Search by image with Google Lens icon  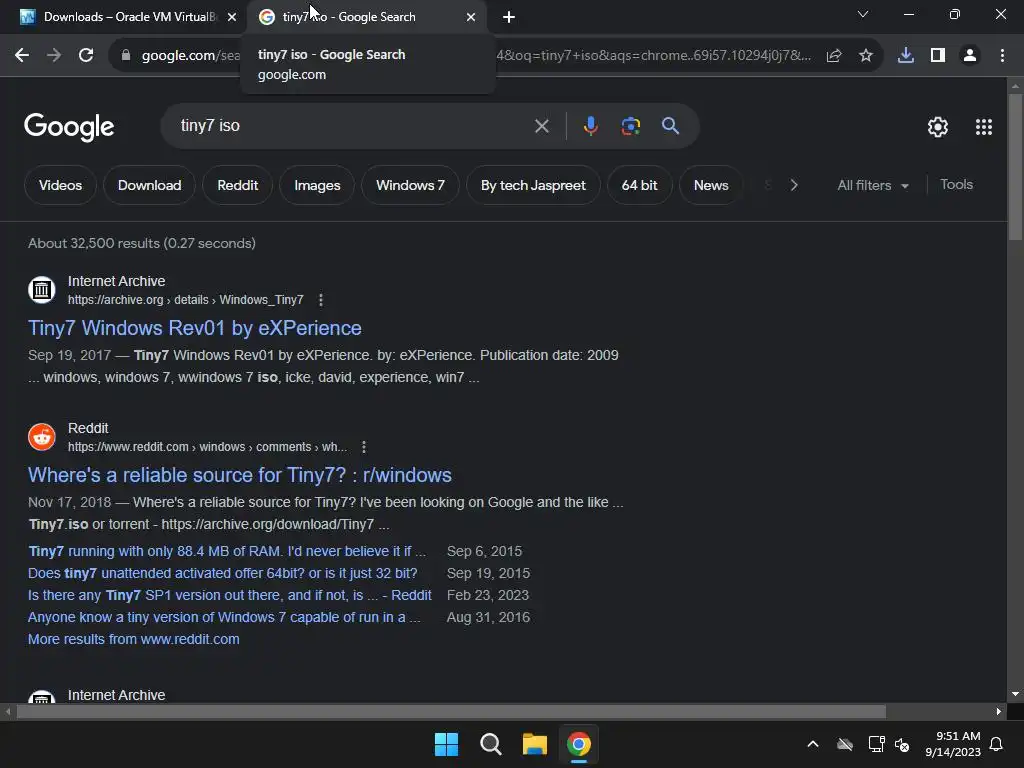pos(630,126)
